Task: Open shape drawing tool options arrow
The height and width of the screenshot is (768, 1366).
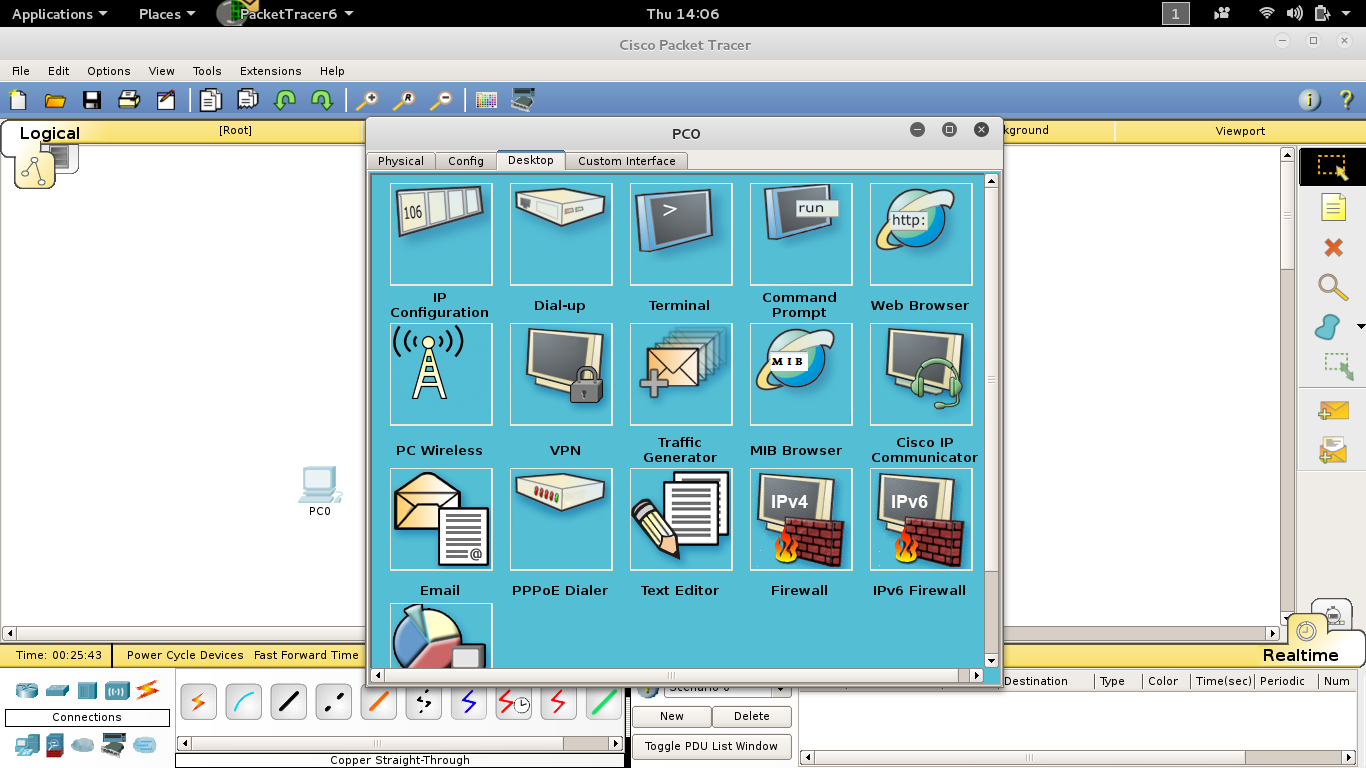Action: (1360, 327)
